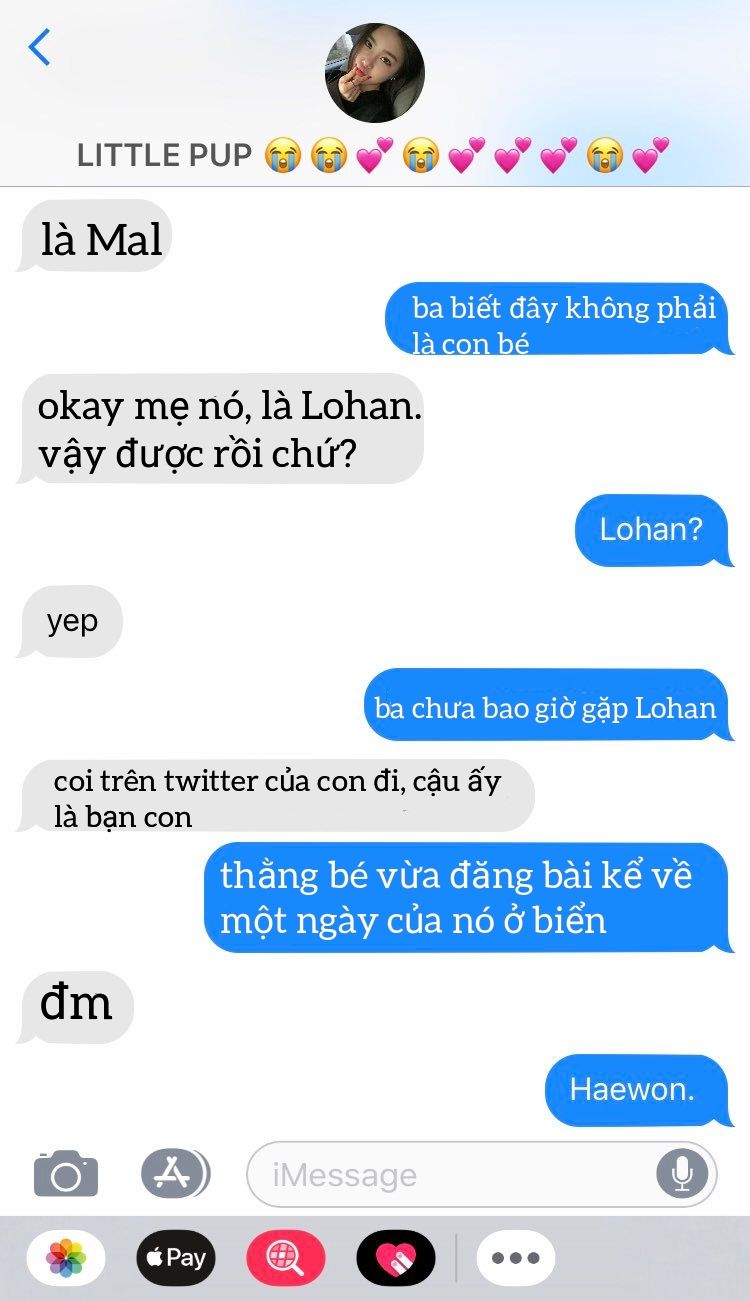Tap the "Haewon." sent message
The height and width of the screenshot is (1301, 750).
pyautogui.click(x=640, y=1090)
